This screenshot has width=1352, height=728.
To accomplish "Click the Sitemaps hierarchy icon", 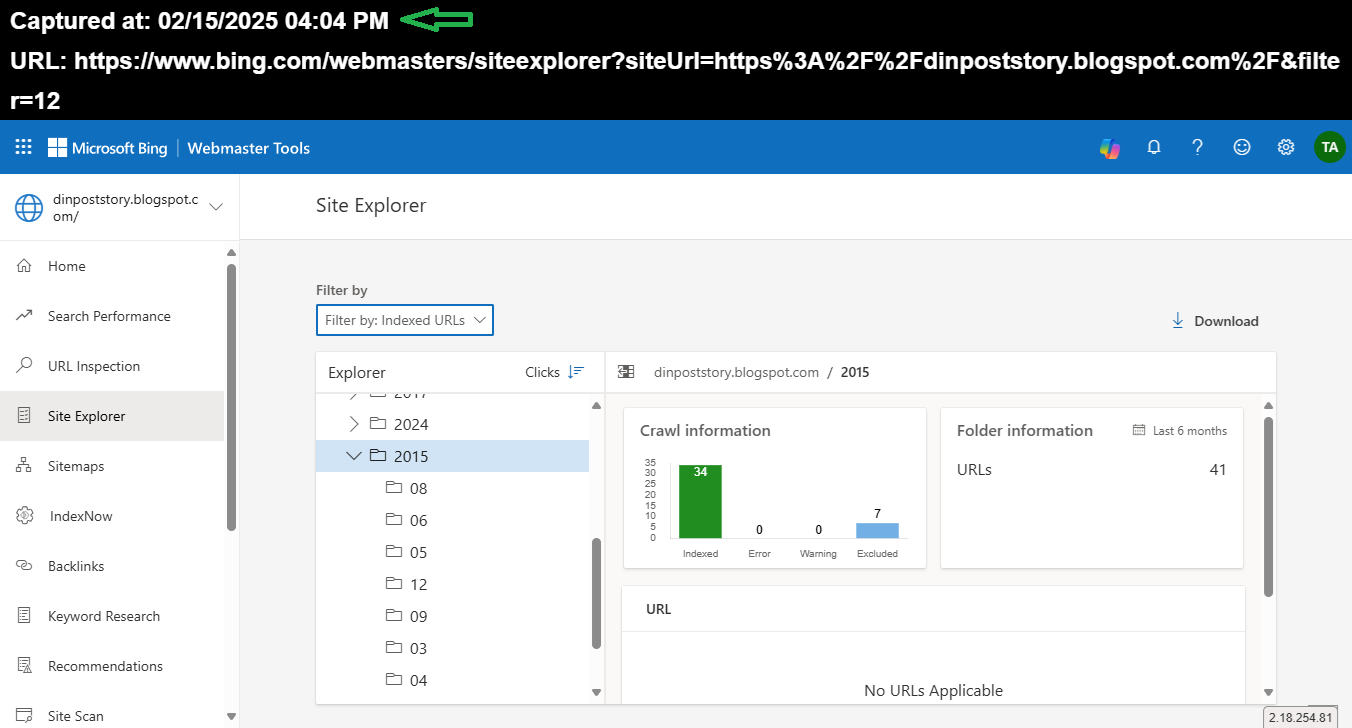I will click(x=25, y=466).
